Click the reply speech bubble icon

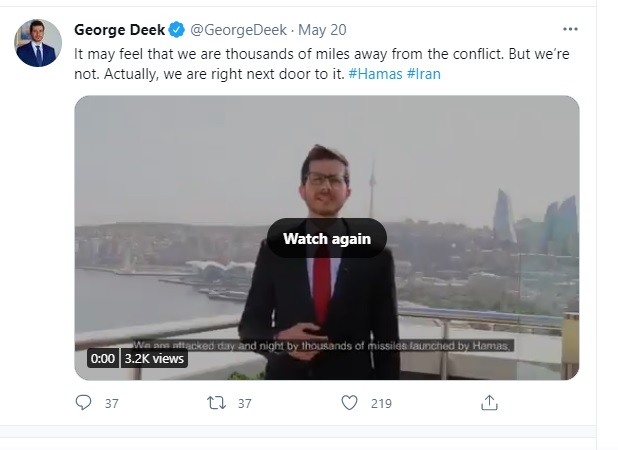pos(83,403)
